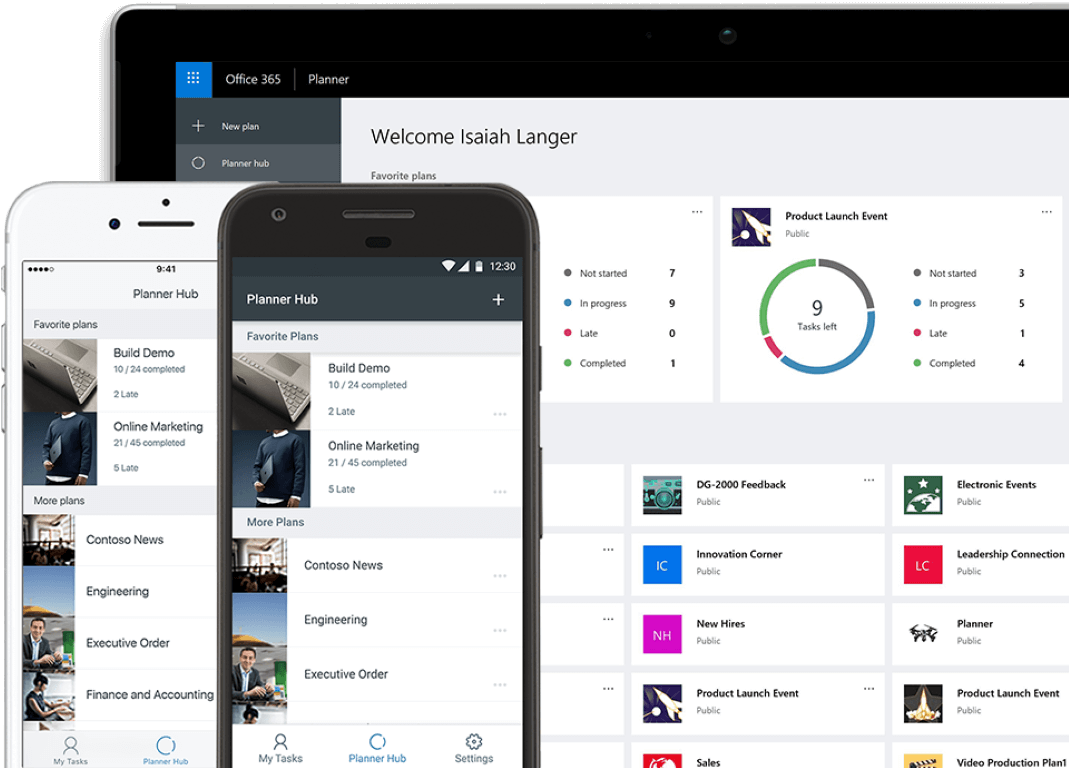Viewport: 1069px width, 768px height.
Task: Open Finance and Accounting plan on the iPhone
Action: click(x=120, y=695)
